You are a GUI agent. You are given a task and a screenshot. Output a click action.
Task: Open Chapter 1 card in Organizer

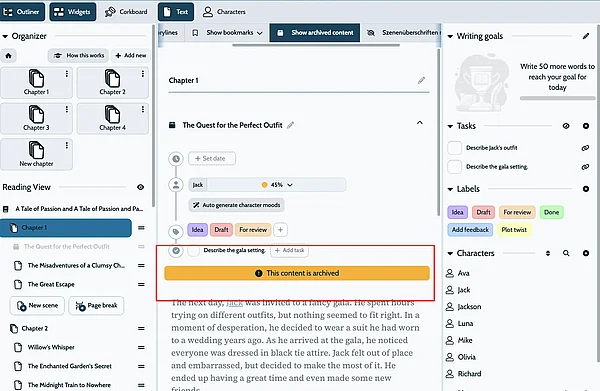coord(36,83)
